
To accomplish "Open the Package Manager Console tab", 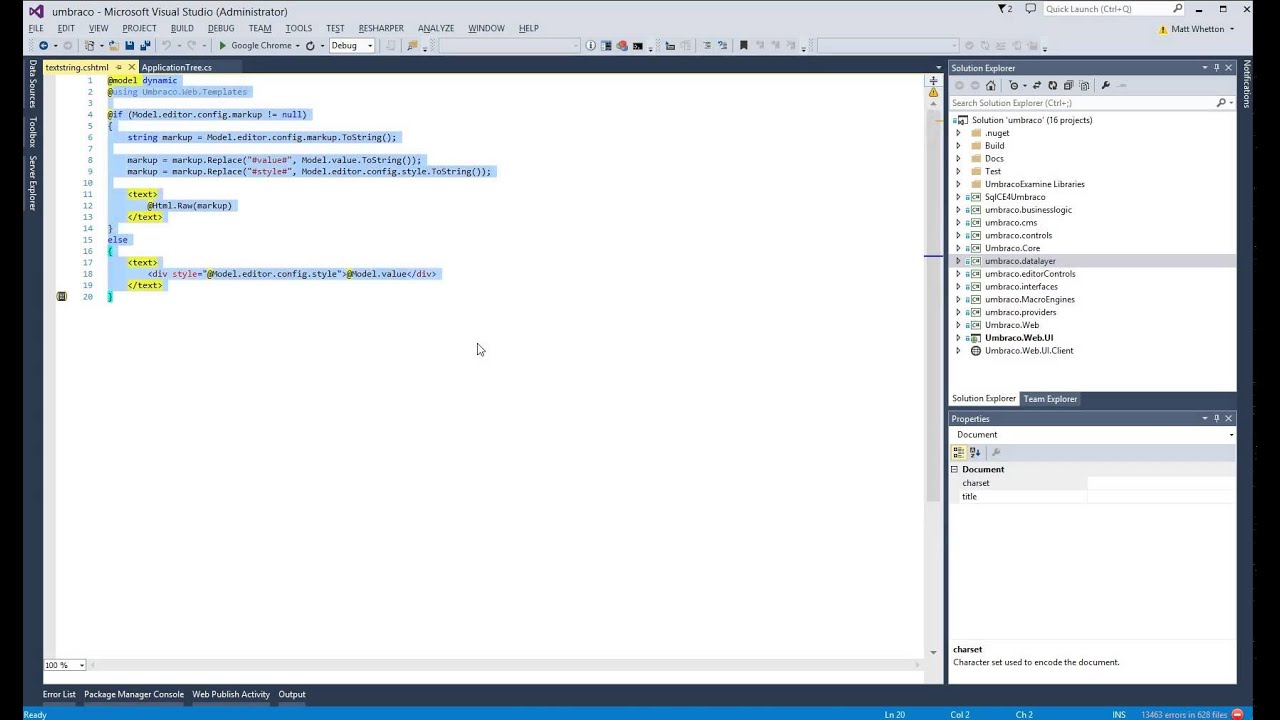I will (x=134, y=694).
